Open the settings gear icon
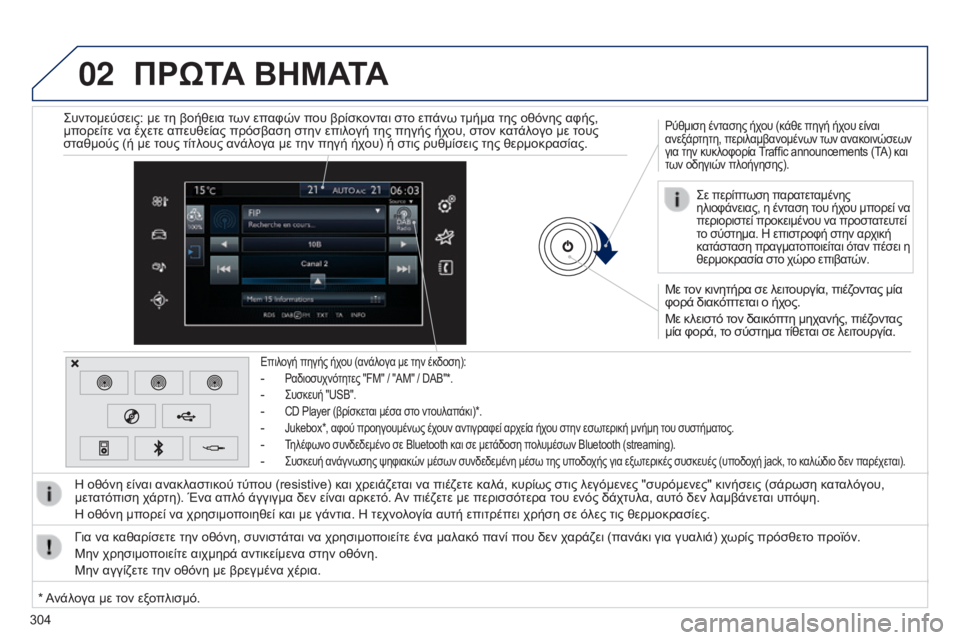Image resolution: width=960 pixels, height=640 pixels. (x=446, y=205)
